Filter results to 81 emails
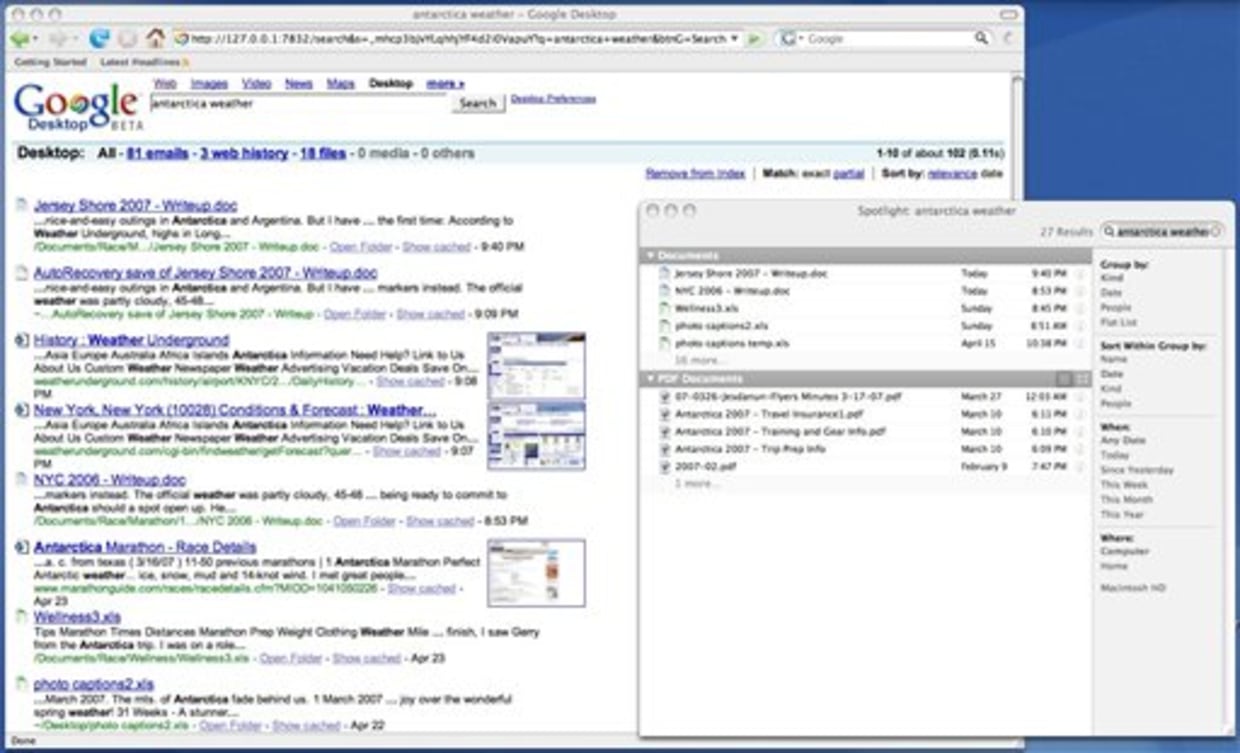 pos(158,154)
